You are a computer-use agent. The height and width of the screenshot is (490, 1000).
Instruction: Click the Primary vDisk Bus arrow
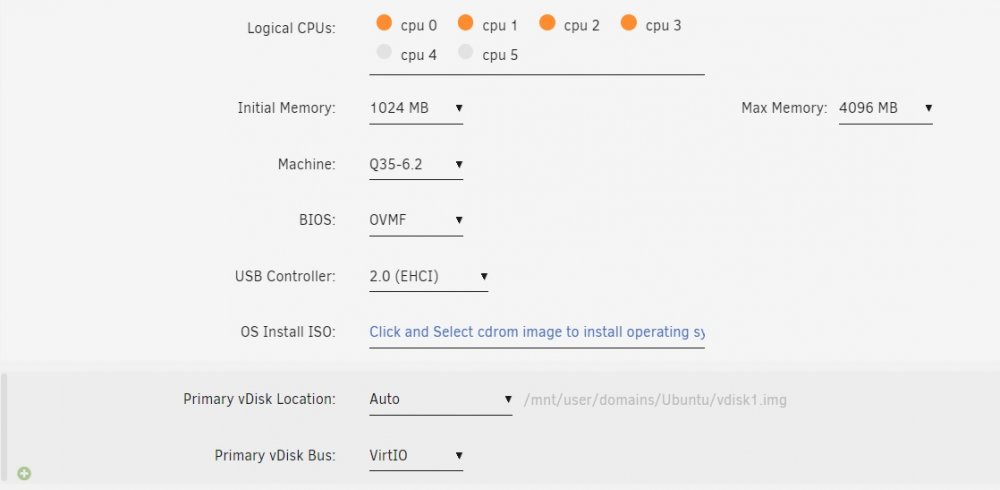(x=459, y=456)
